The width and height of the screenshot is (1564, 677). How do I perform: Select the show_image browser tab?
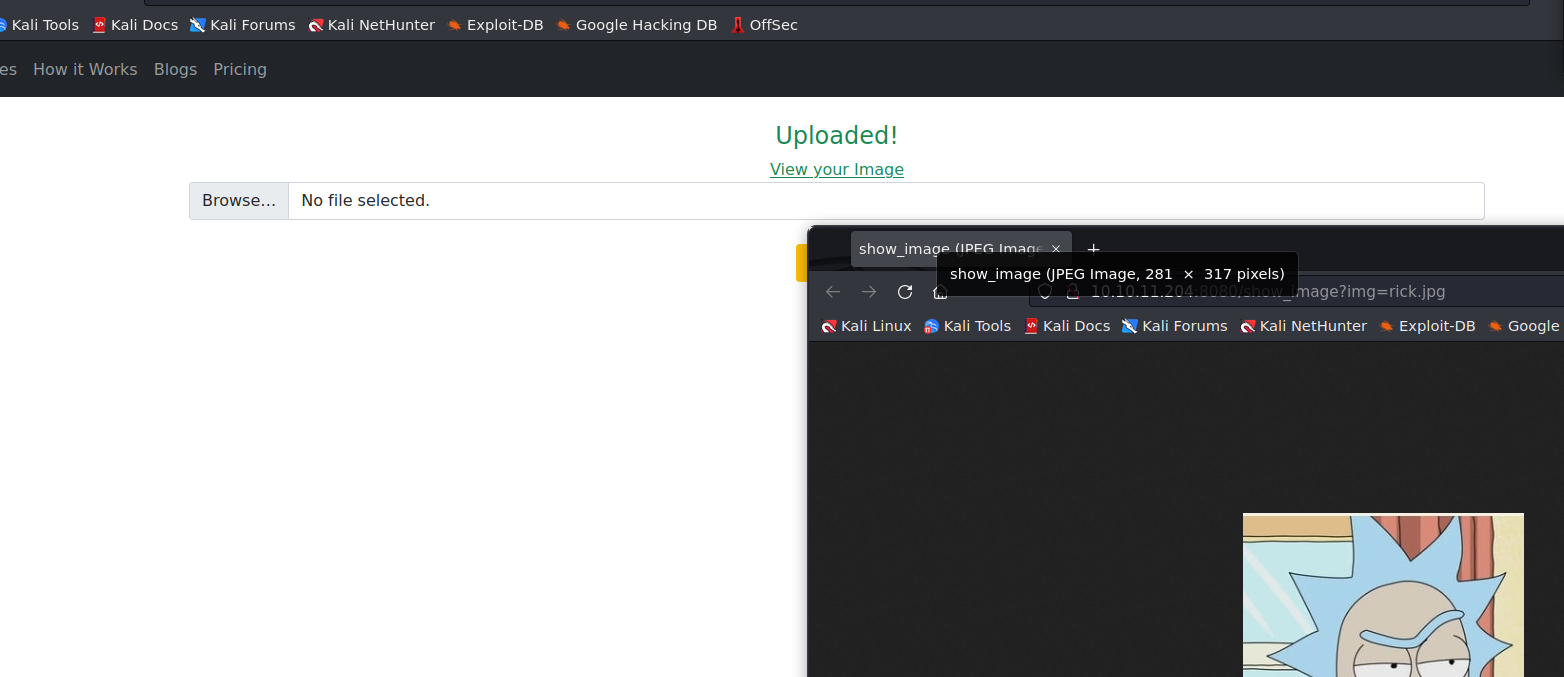(961, 249)
